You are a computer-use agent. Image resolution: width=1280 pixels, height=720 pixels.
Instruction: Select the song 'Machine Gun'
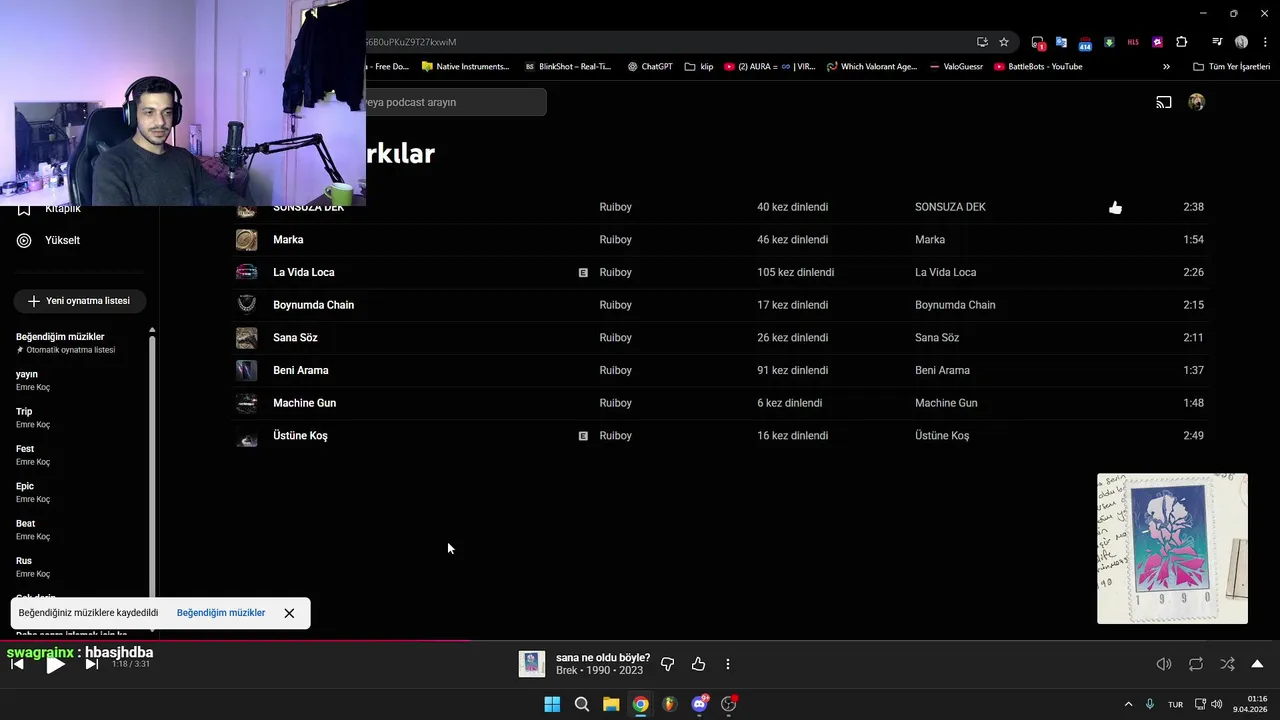pyautogui.click(x=304, y=403)
